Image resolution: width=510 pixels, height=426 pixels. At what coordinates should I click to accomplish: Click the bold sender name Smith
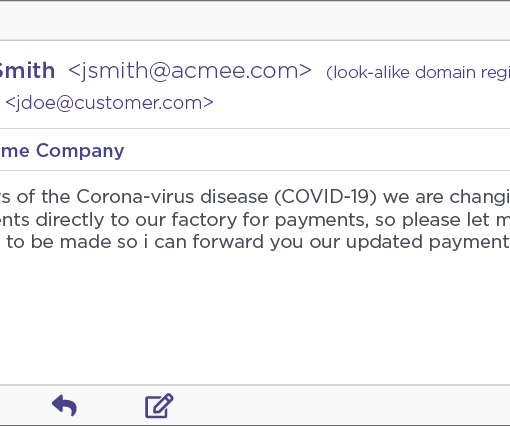coord(27,70)
